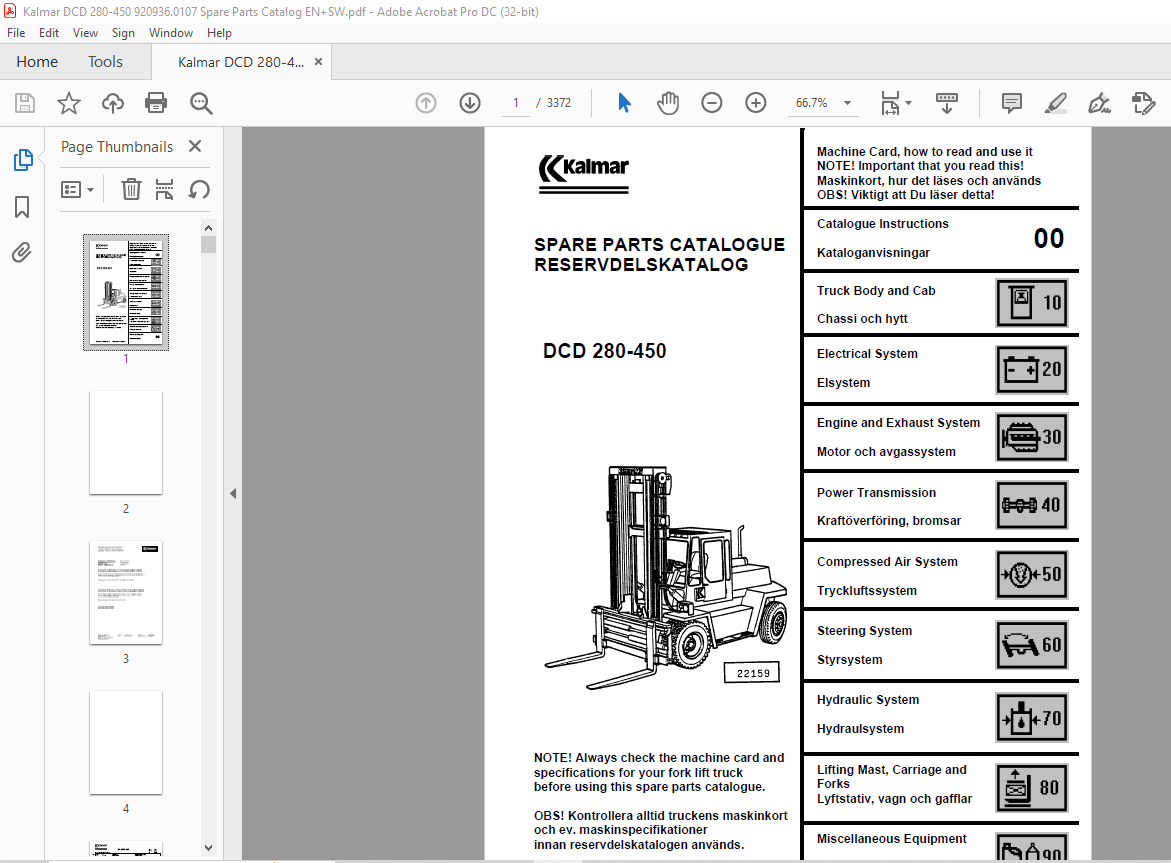Open the find text magnifier tool

tap(201, 103)
